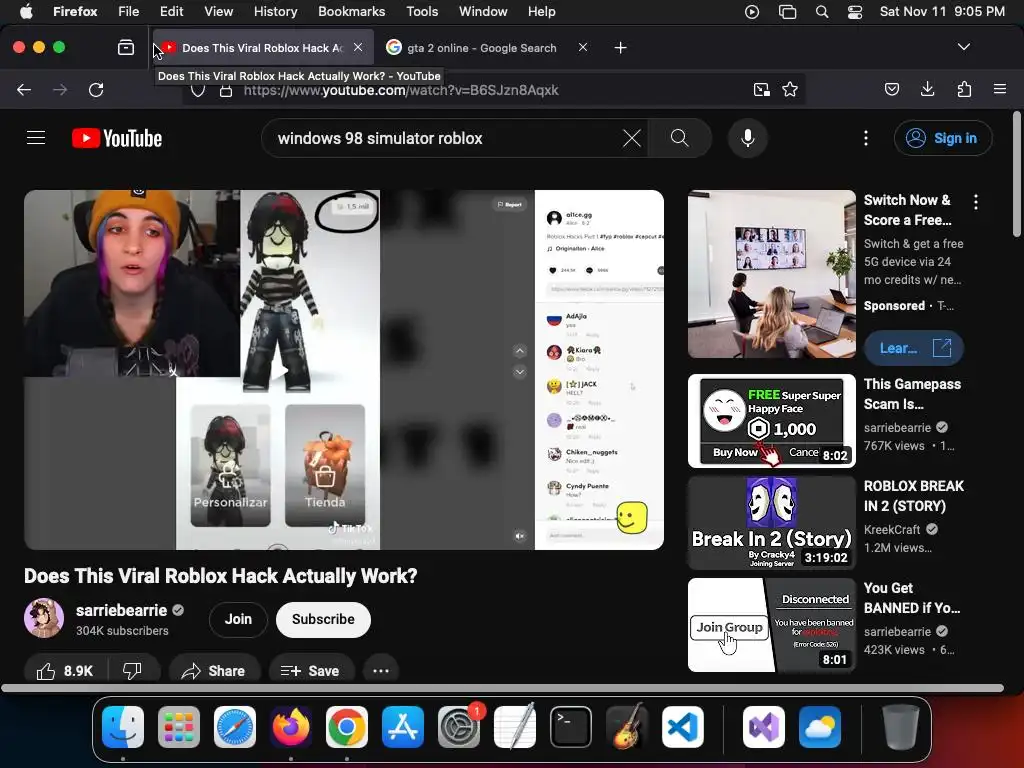Viewport: 1024px width, 768px height.
Task: Go back with Firefox back arrow
Action: [x=24, y=89]
